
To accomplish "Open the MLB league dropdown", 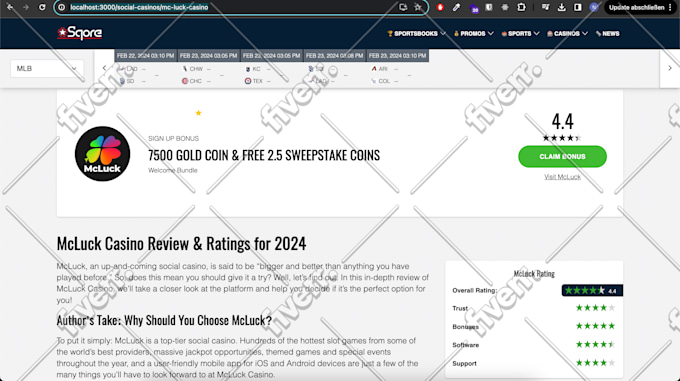I will pos(47,68).
